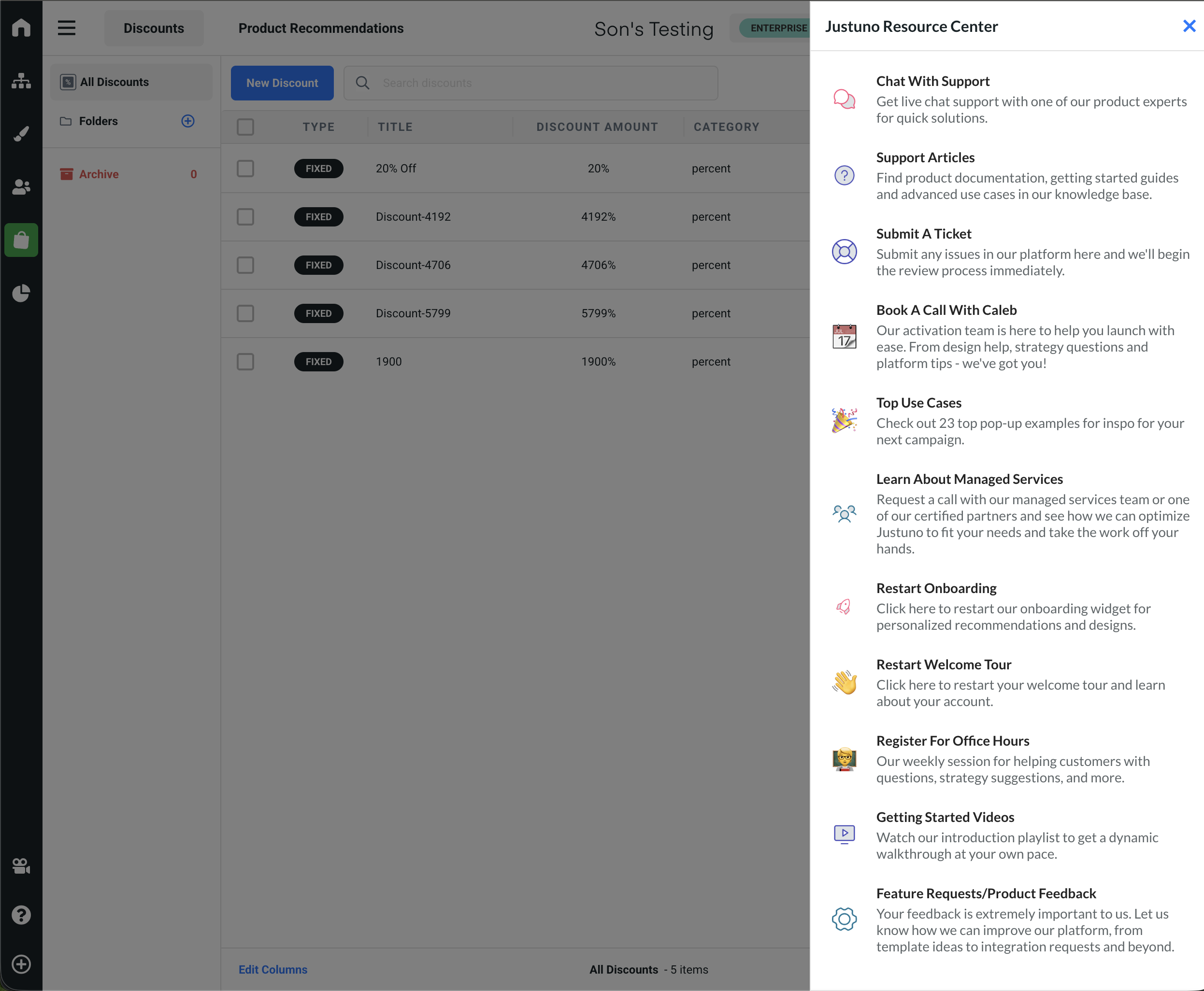Open the Discount-4192 title
This screenshot has width=1204, height=991.
click(x=413, y=217)
